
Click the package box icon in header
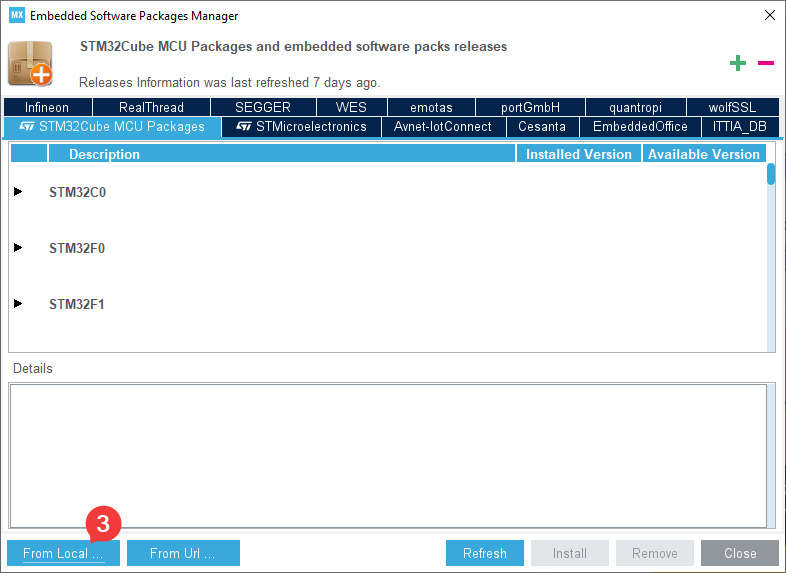pos(30,64)
